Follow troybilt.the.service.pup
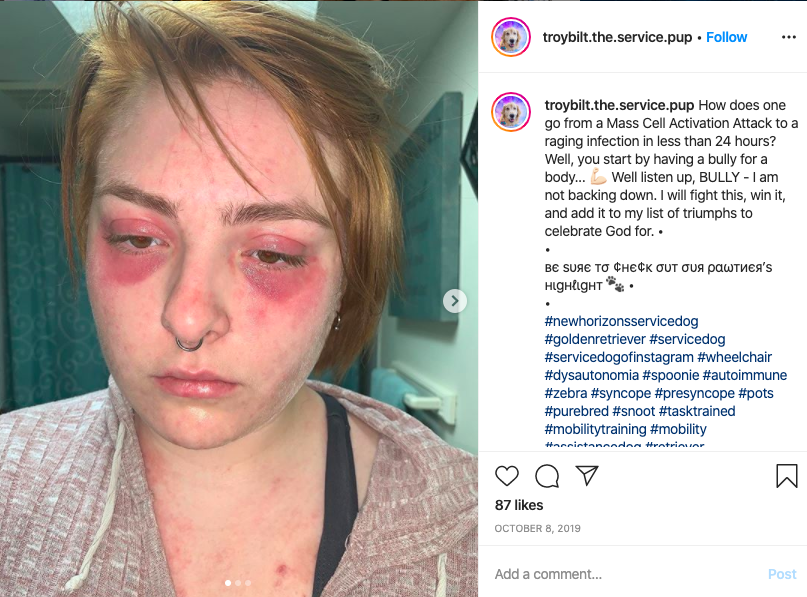807x597 pixels. (726, 37)
